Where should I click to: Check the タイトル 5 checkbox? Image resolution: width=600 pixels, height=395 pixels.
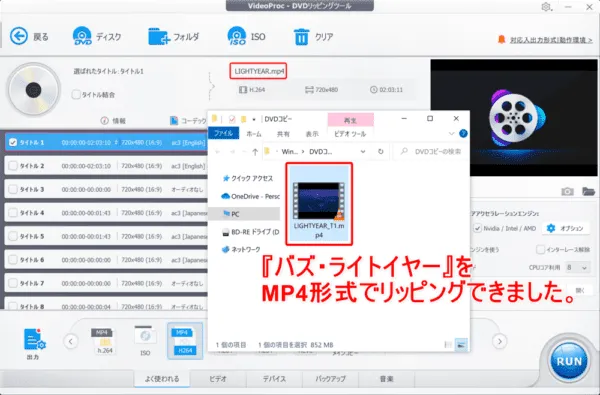point(13,236)
